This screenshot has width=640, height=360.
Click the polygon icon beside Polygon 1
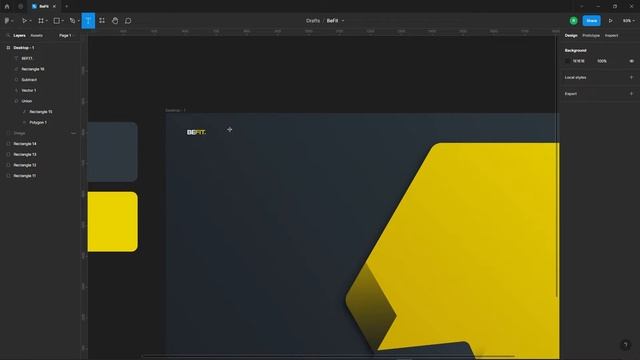[x=24, y=122]
